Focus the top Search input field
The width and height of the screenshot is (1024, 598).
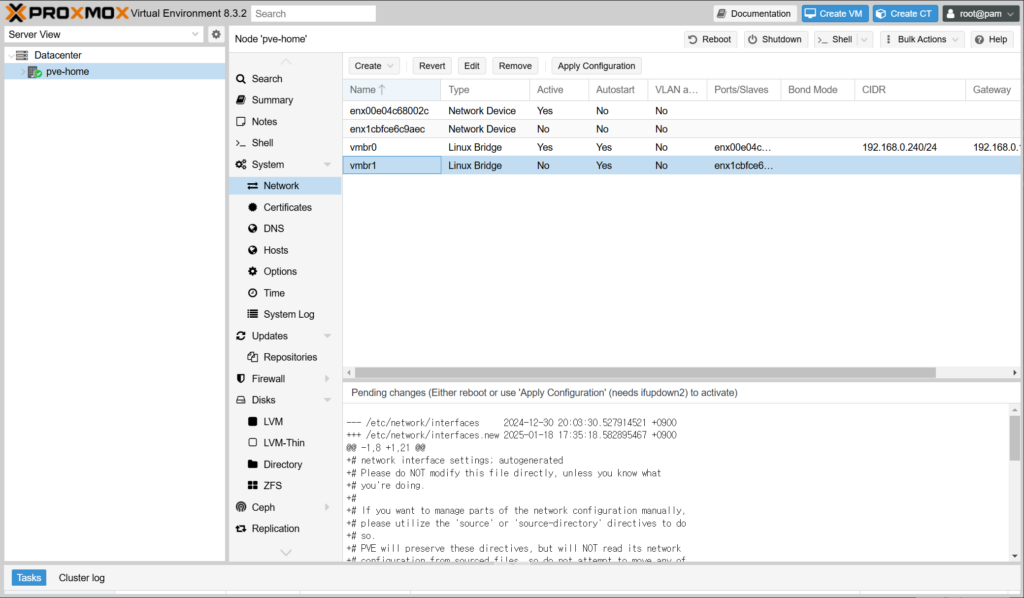coord(313,14)
